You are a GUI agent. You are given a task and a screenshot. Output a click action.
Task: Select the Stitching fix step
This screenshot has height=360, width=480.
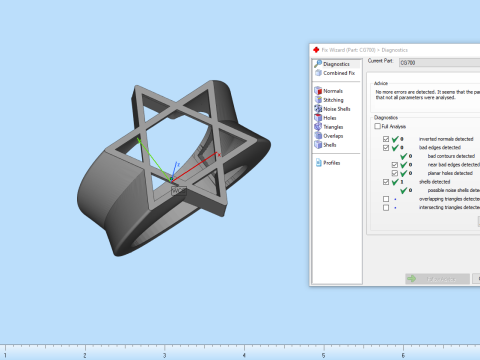coord(329,100)
